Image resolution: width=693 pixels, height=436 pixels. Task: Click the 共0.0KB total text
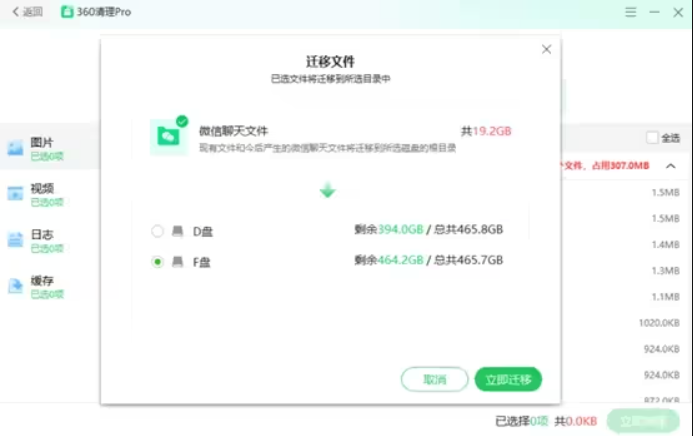576,421
